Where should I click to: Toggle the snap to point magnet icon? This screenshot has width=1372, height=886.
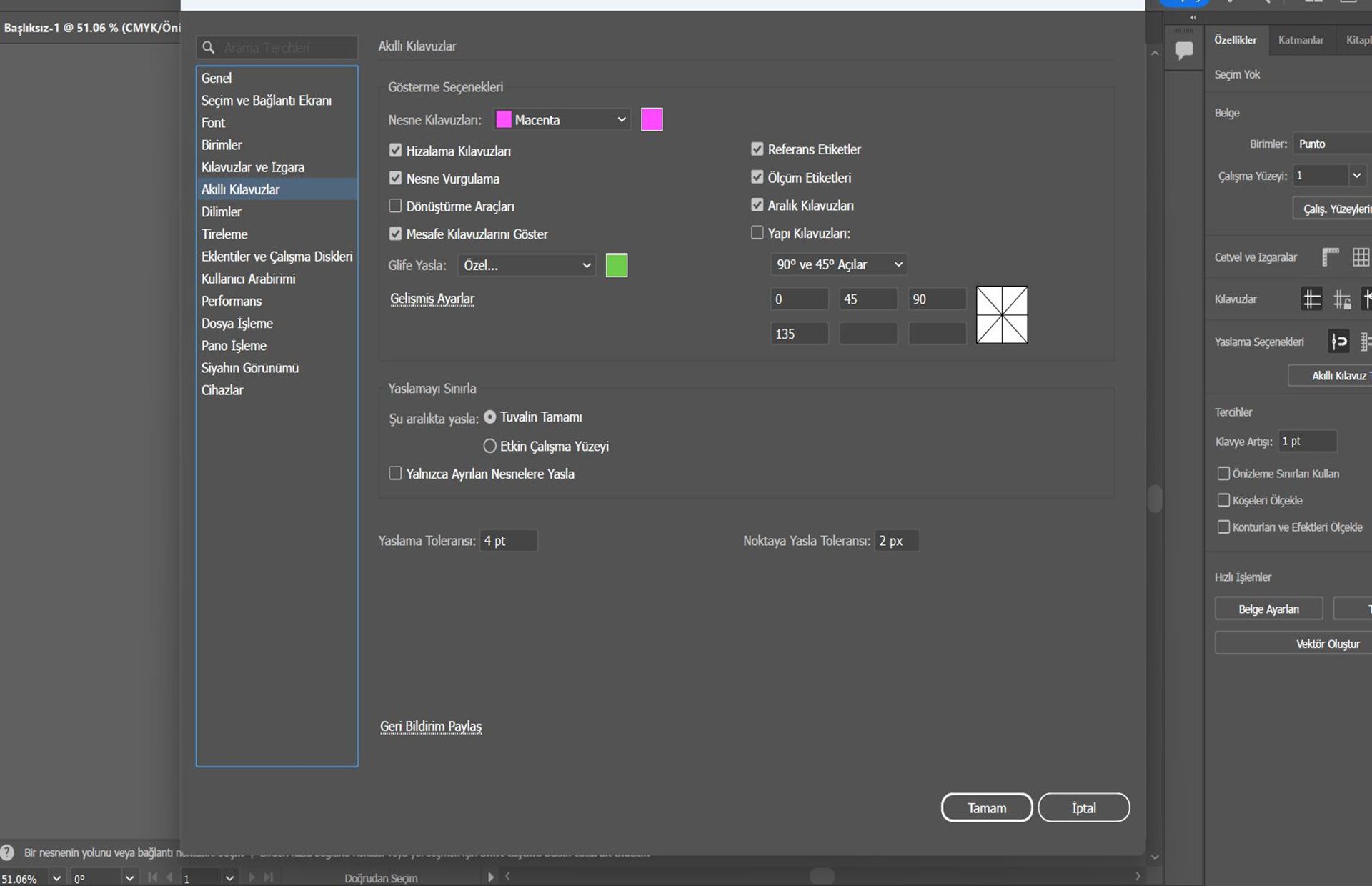pos(1338,342)
